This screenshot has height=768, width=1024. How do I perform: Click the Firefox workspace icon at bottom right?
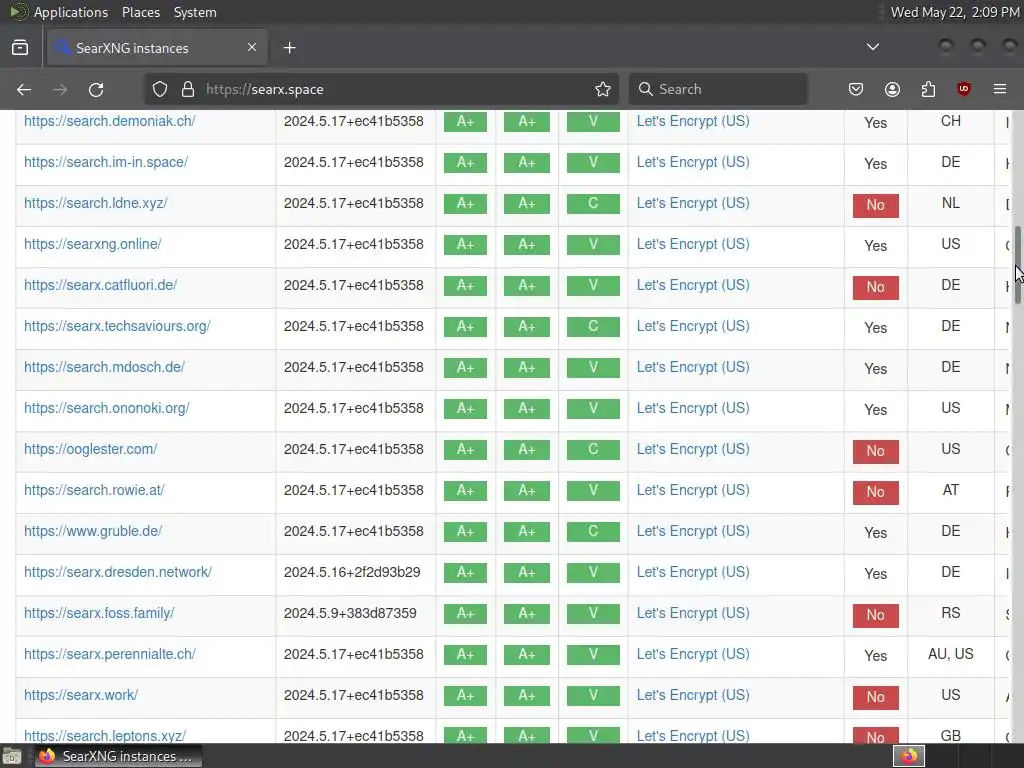(x=909, y=756)
